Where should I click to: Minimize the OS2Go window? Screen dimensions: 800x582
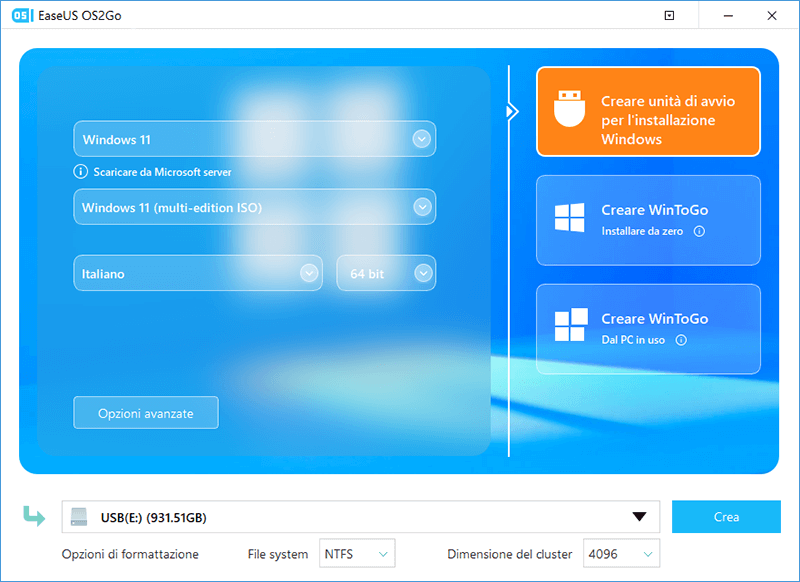729,16
